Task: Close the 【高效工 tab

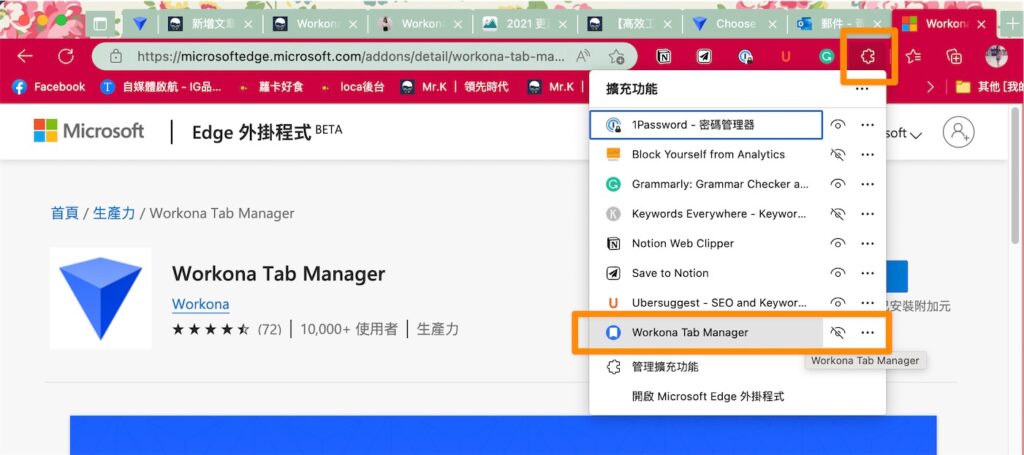Action: 667,24
